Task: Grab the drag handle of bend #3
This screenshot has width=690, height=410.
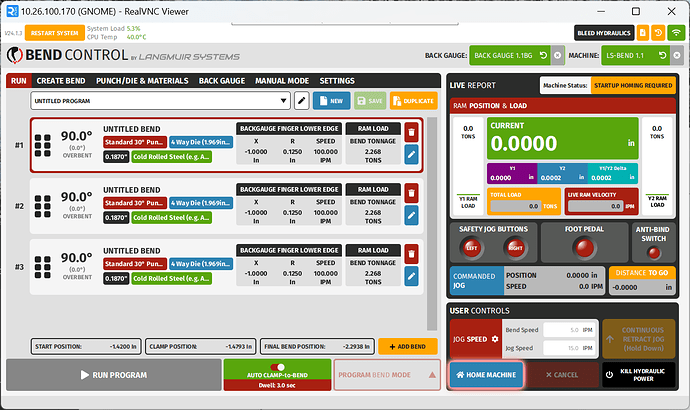Action: (x=43, y=267)
